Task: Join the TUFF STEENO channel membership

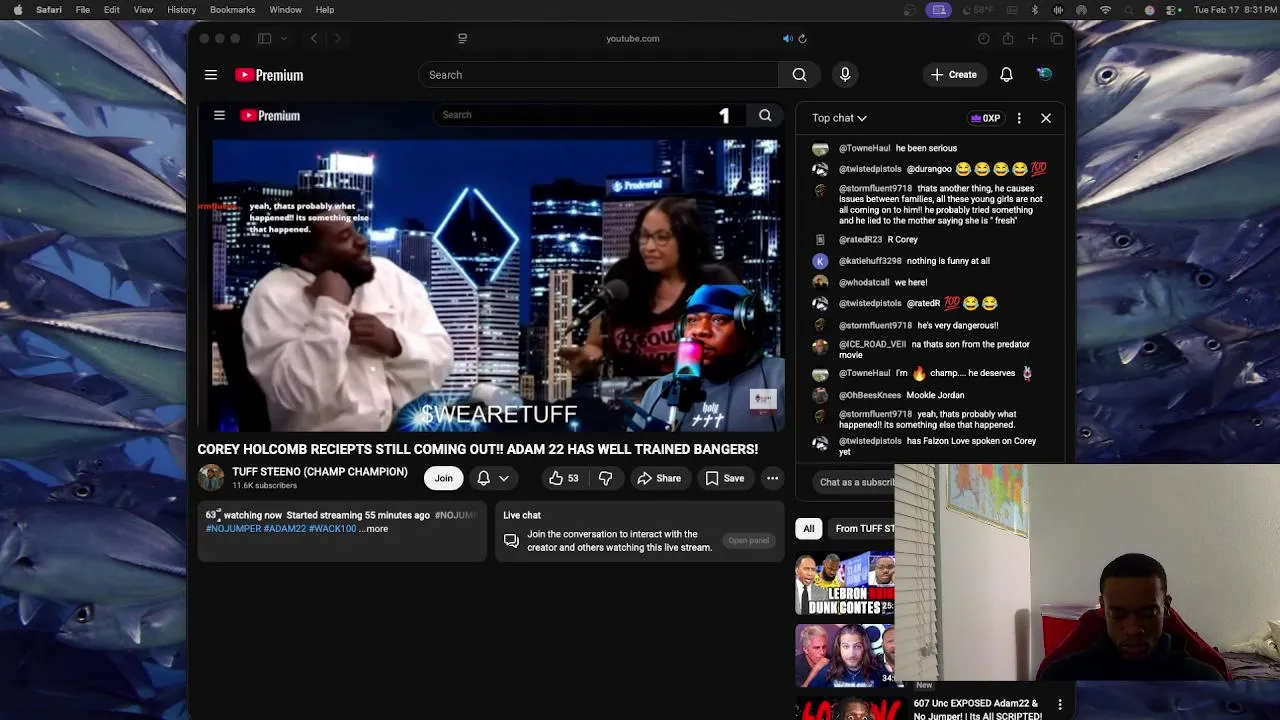Action: 443,478
